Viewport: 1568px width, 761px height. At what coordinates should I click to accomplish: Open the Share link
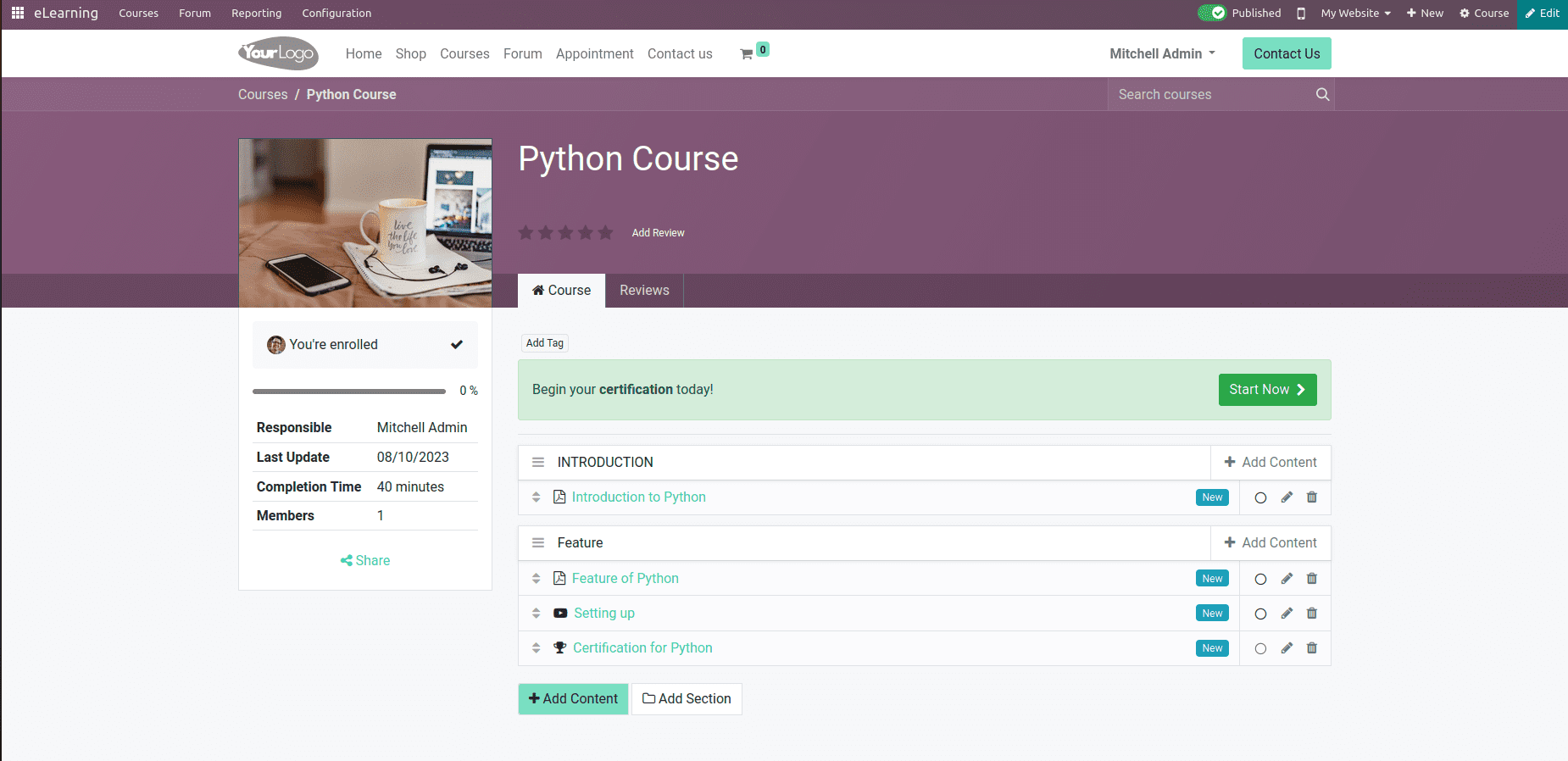[x=365, y=561]
